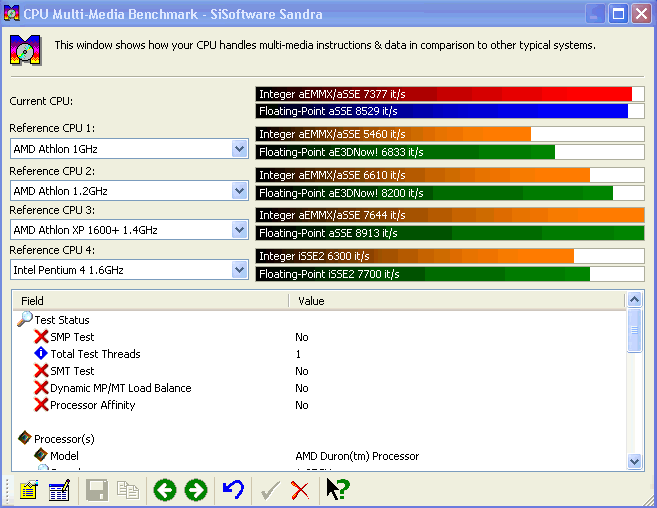Screen dimensions: 657x508
Task: Click the Floating-Point iSSE2 7700 it/s bar
Action: pyautogui.click(x=450, y=274)
